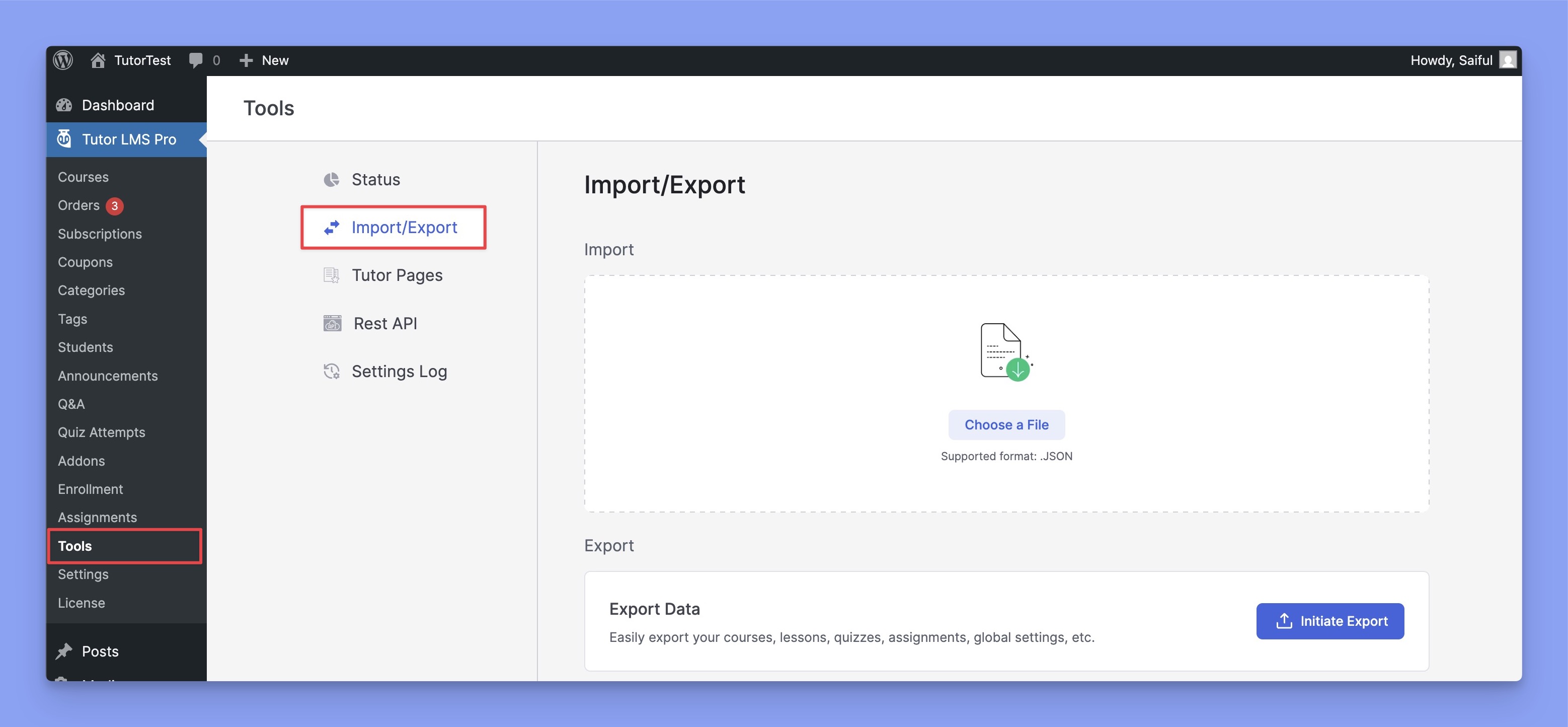Select Tools in the sidebar
Viewport: 1568px width, 727px height.
(125, 546)
